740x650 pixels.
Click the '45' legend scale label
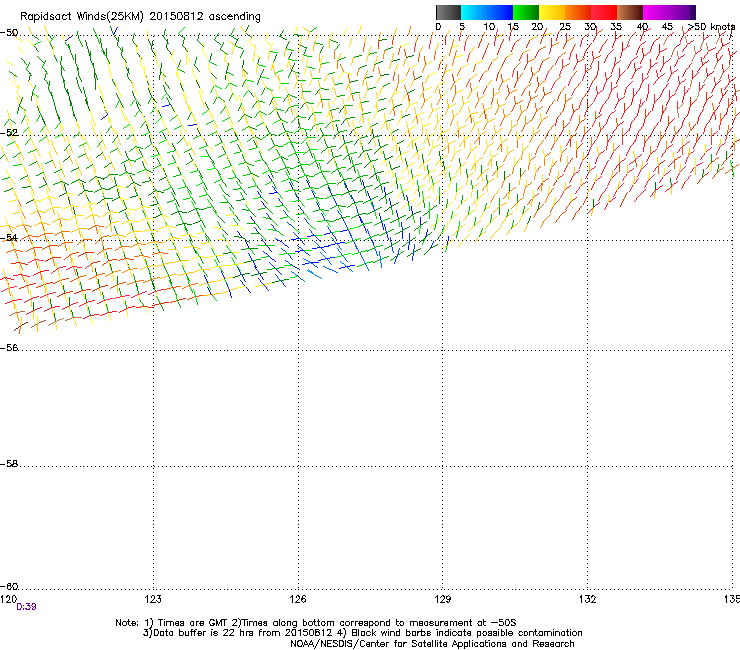tap(667, 27)
